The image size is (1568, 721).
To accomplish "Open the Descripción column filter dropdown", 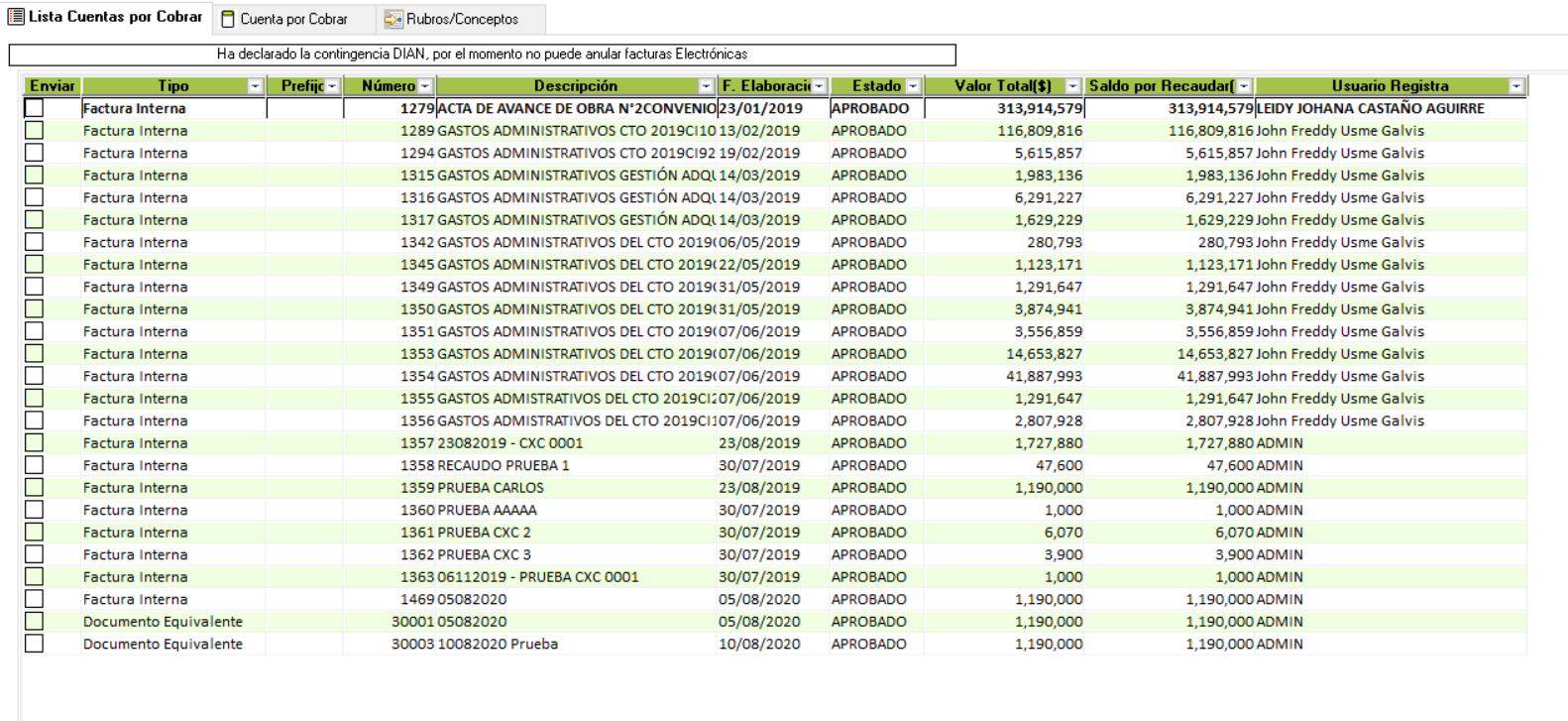I will 706,86.
